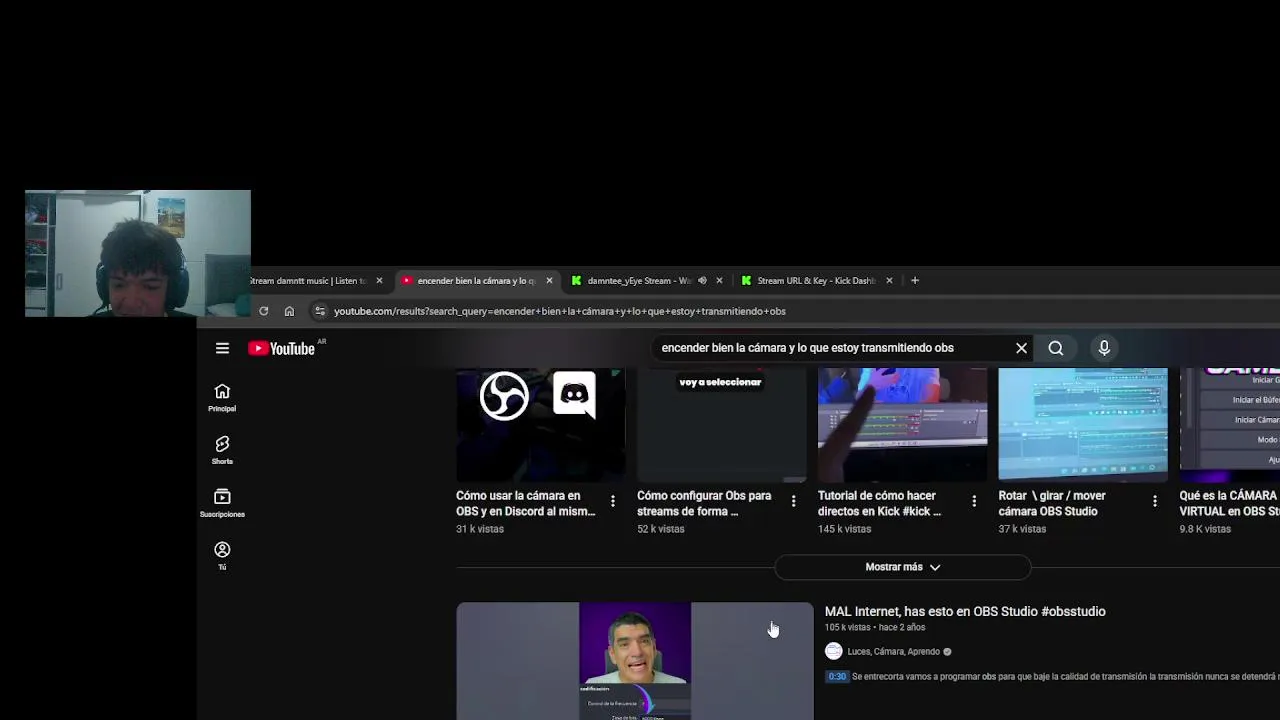Viewport: 1280px width, 720px height.
Task: Open MAL Internet, has esto en OBS title
Action: coord(965,611)
